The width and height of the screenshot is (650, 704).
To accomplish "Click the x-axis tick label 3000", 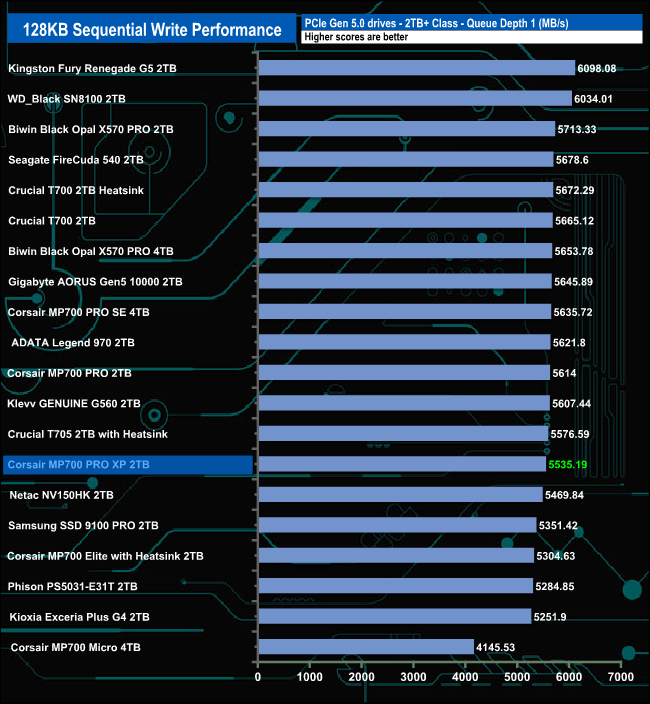I will (x=413, y=677).
